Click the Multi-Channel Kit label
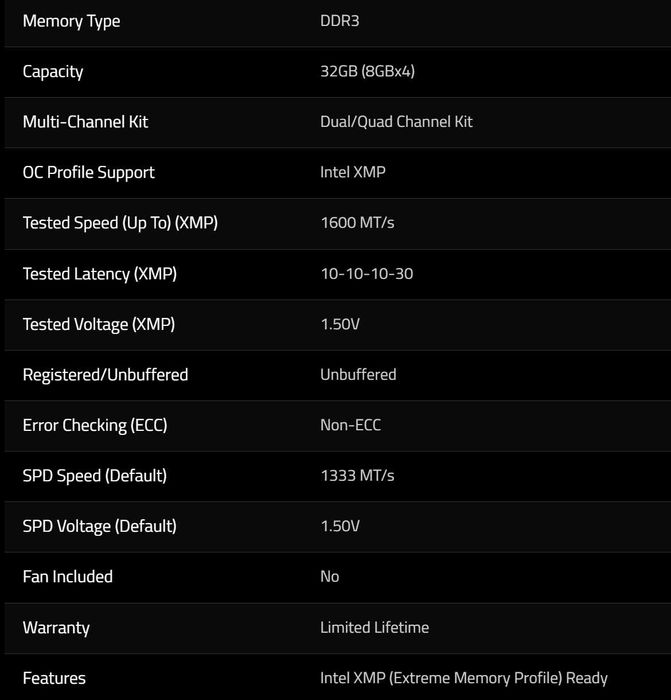Image resolution: width=671 pixels, height=700 pixels. click(85, 122)
